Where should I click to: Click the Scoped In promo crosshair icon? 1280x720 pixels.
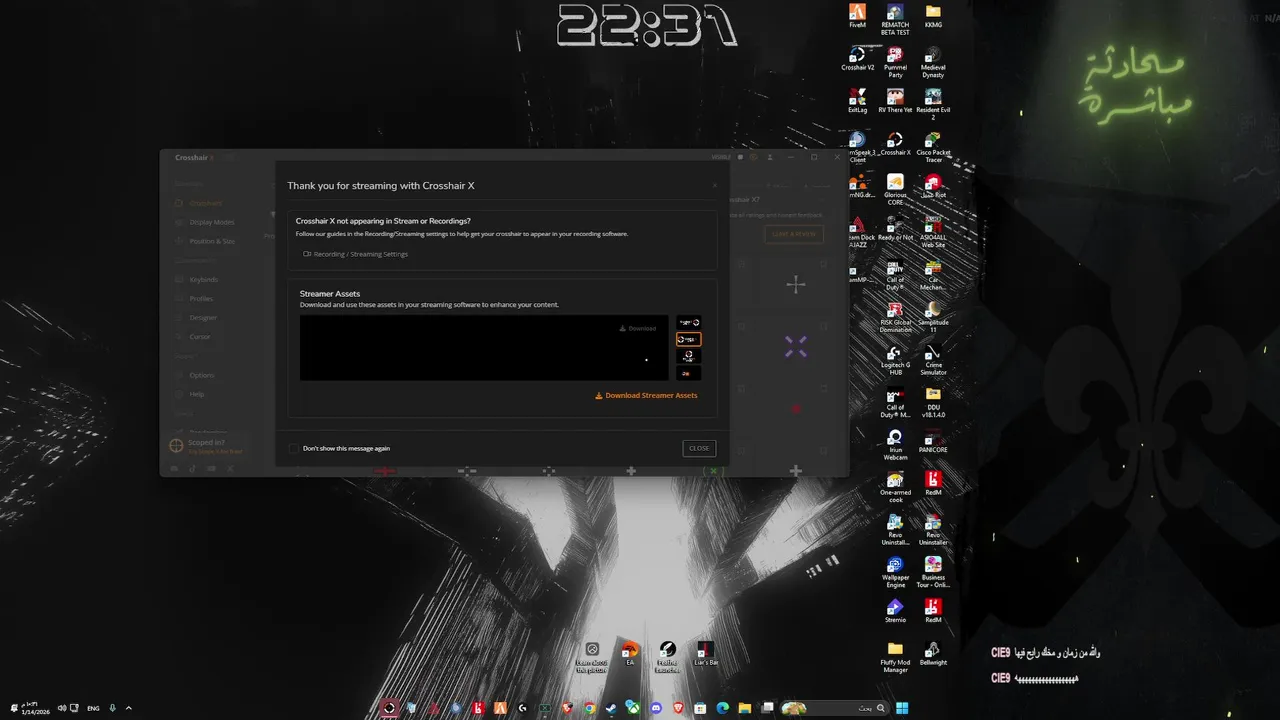(176, 445)
